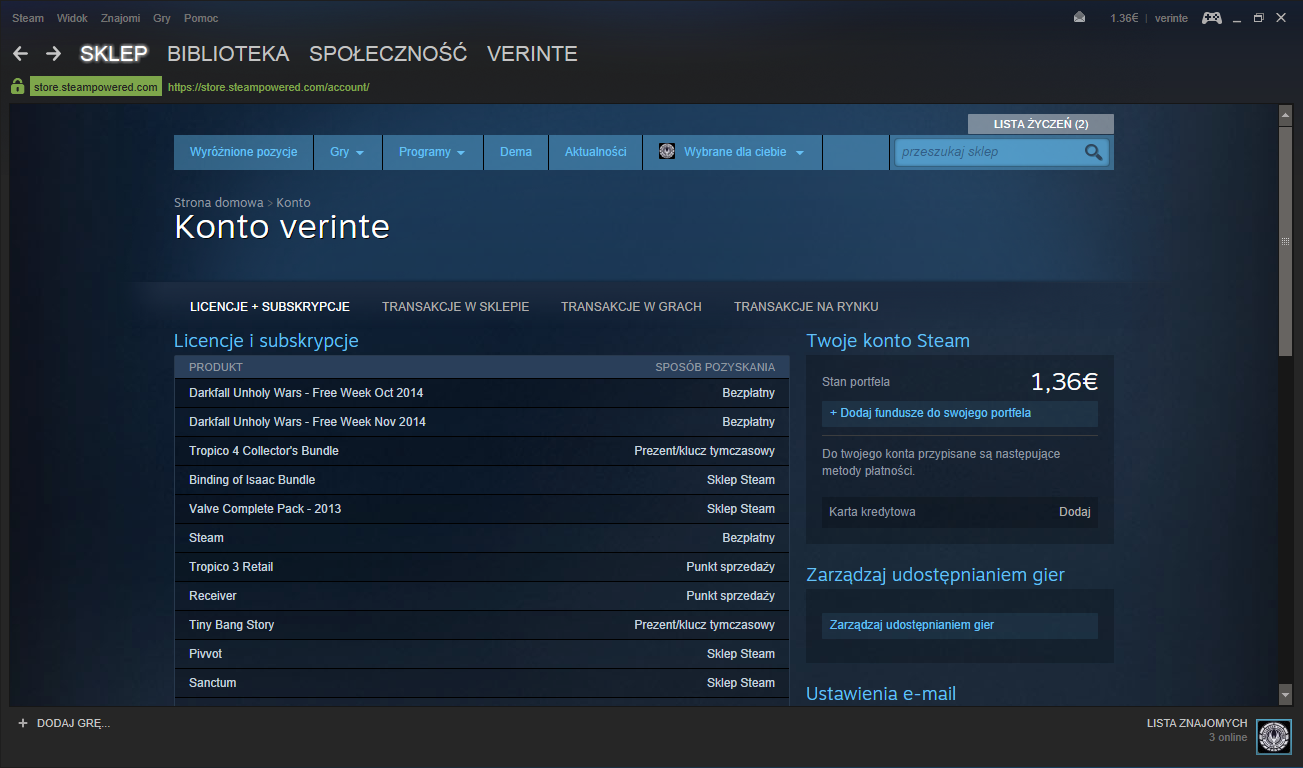
Task: Select the Receiver license row
Action: pos(482,596)
